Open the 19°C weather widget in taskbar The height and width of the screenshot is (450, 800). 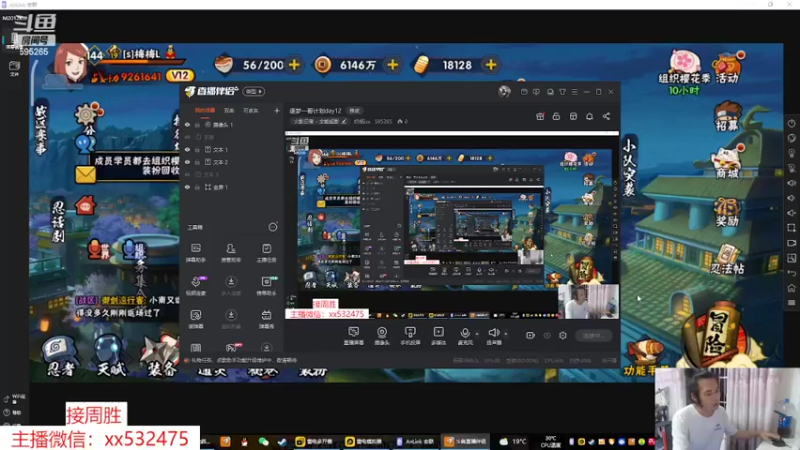click(513, 441)
